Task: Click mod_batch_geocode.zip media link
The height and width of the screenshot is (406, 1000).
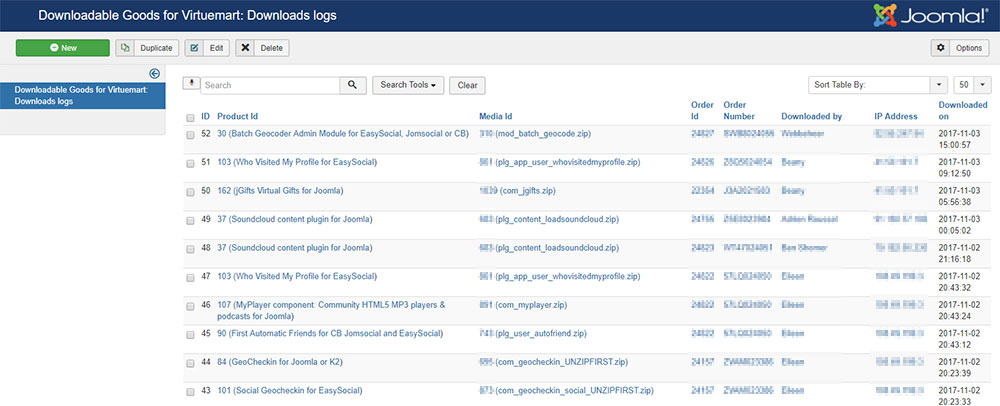Action: tap(535, 134)
